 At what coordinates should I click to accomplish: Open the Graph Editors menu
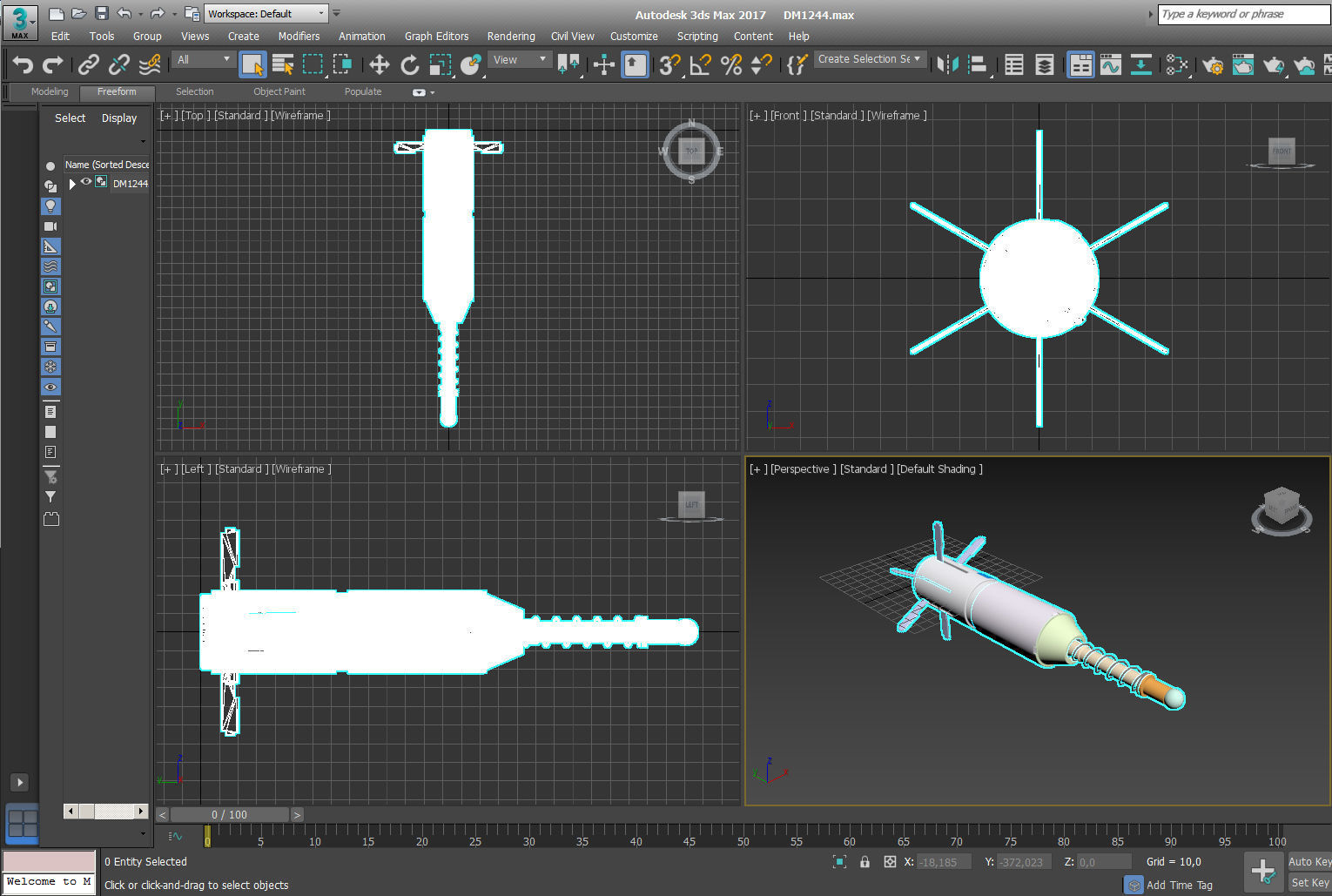[x=436, y=37]
